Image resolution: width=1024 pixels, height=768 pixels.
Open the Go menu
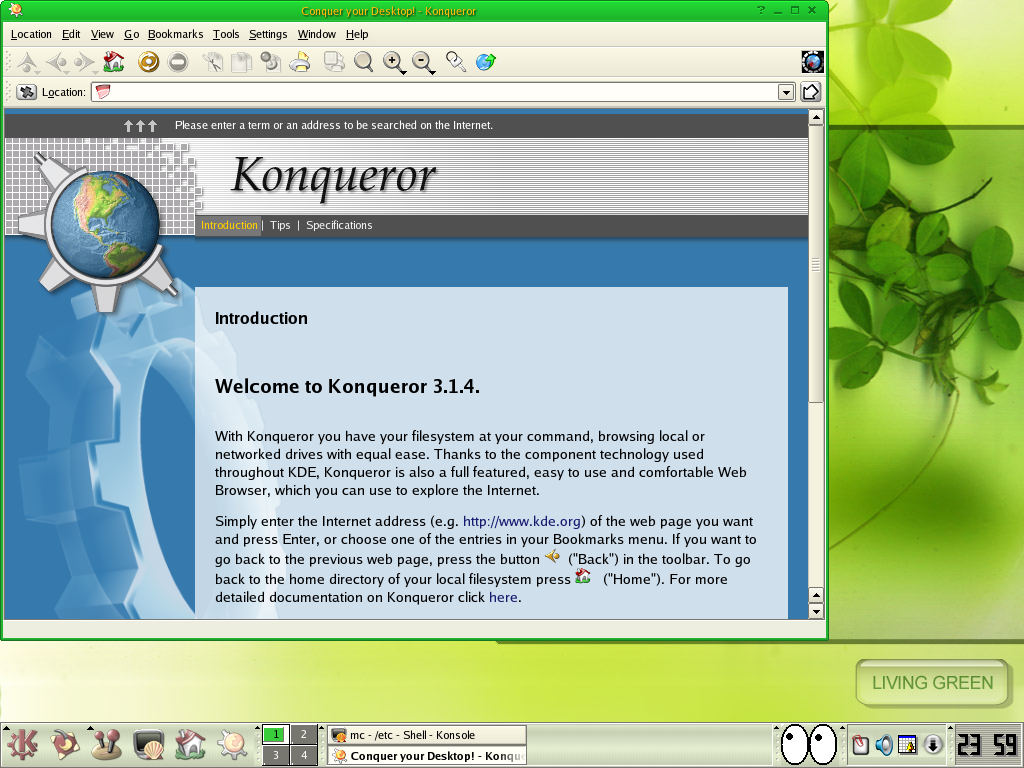(x=131, y=34)
